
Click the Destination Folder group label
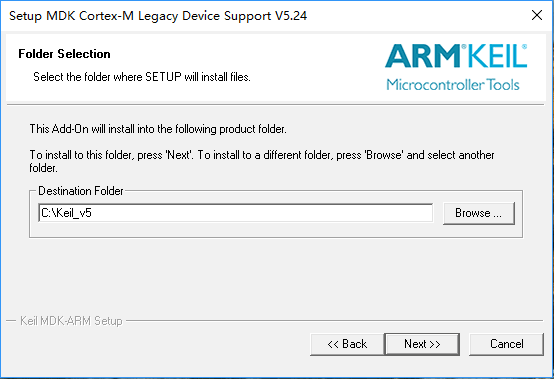coord(81,191)
